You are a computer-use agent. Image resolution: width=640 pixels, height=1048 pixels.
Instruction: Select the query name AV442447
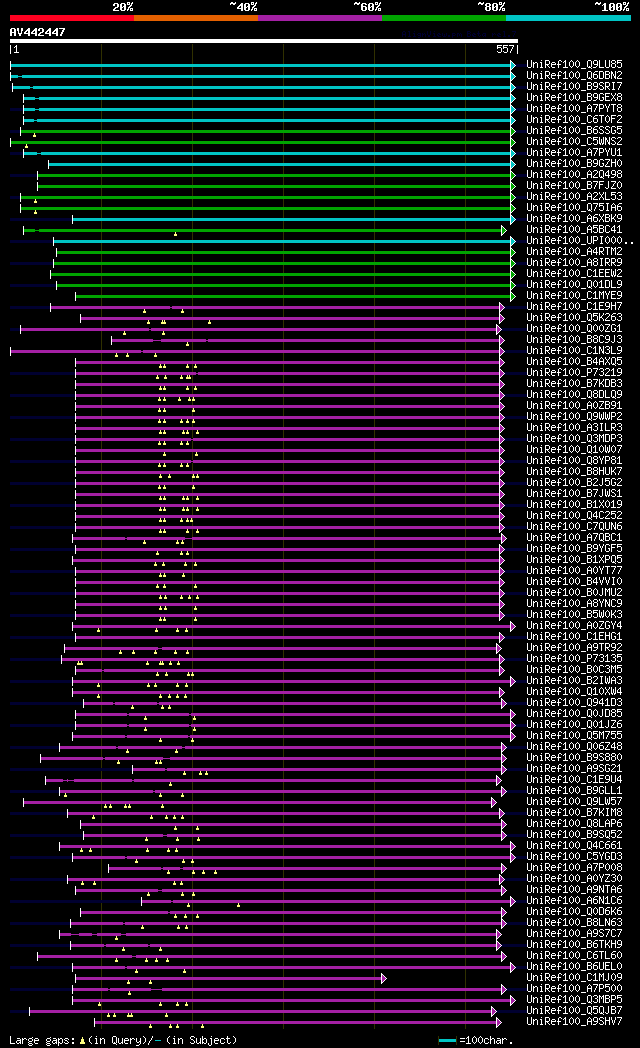click(x=37, y=32)
